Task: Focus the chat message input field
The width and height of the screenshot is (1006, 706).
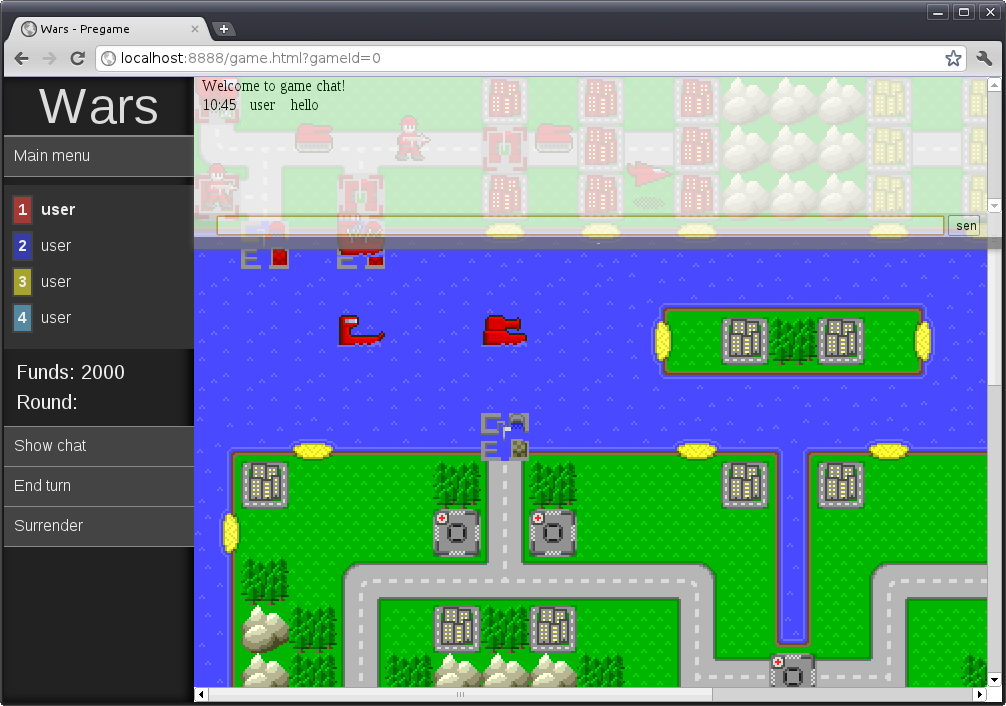Action: tap(580, 226)
